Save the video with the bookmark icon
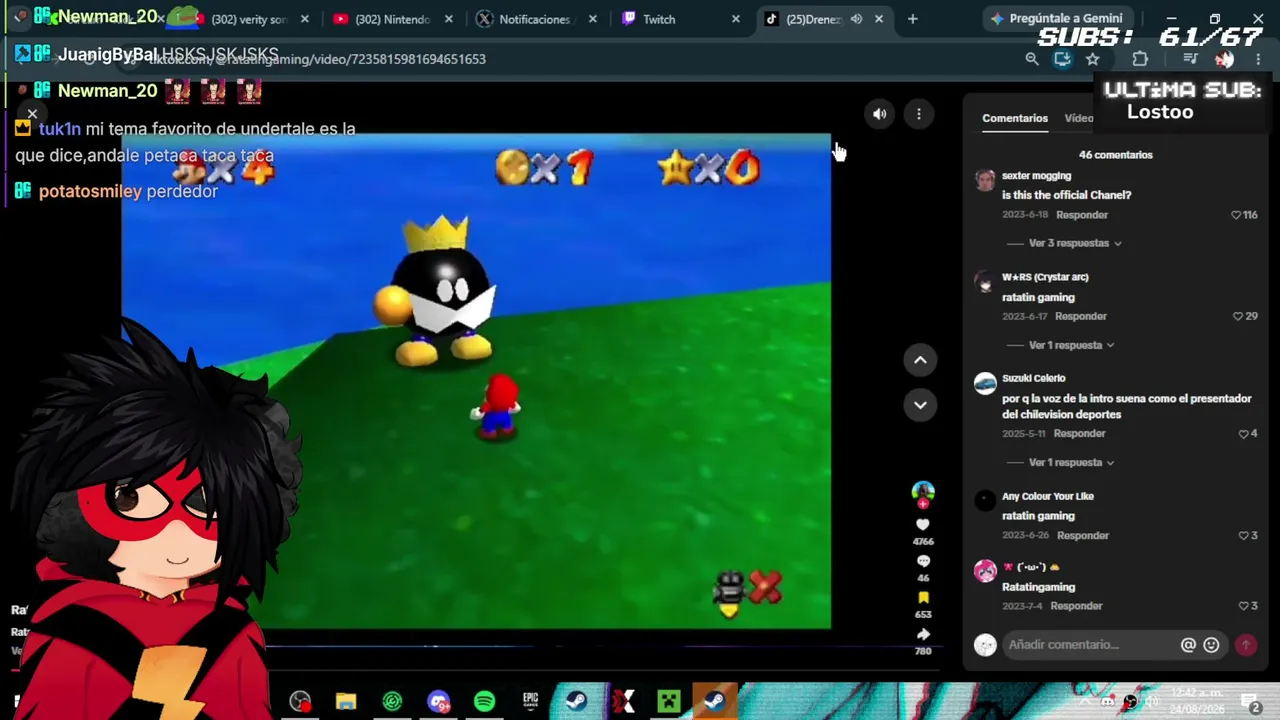1280x720 pixels. pos(923,598)
